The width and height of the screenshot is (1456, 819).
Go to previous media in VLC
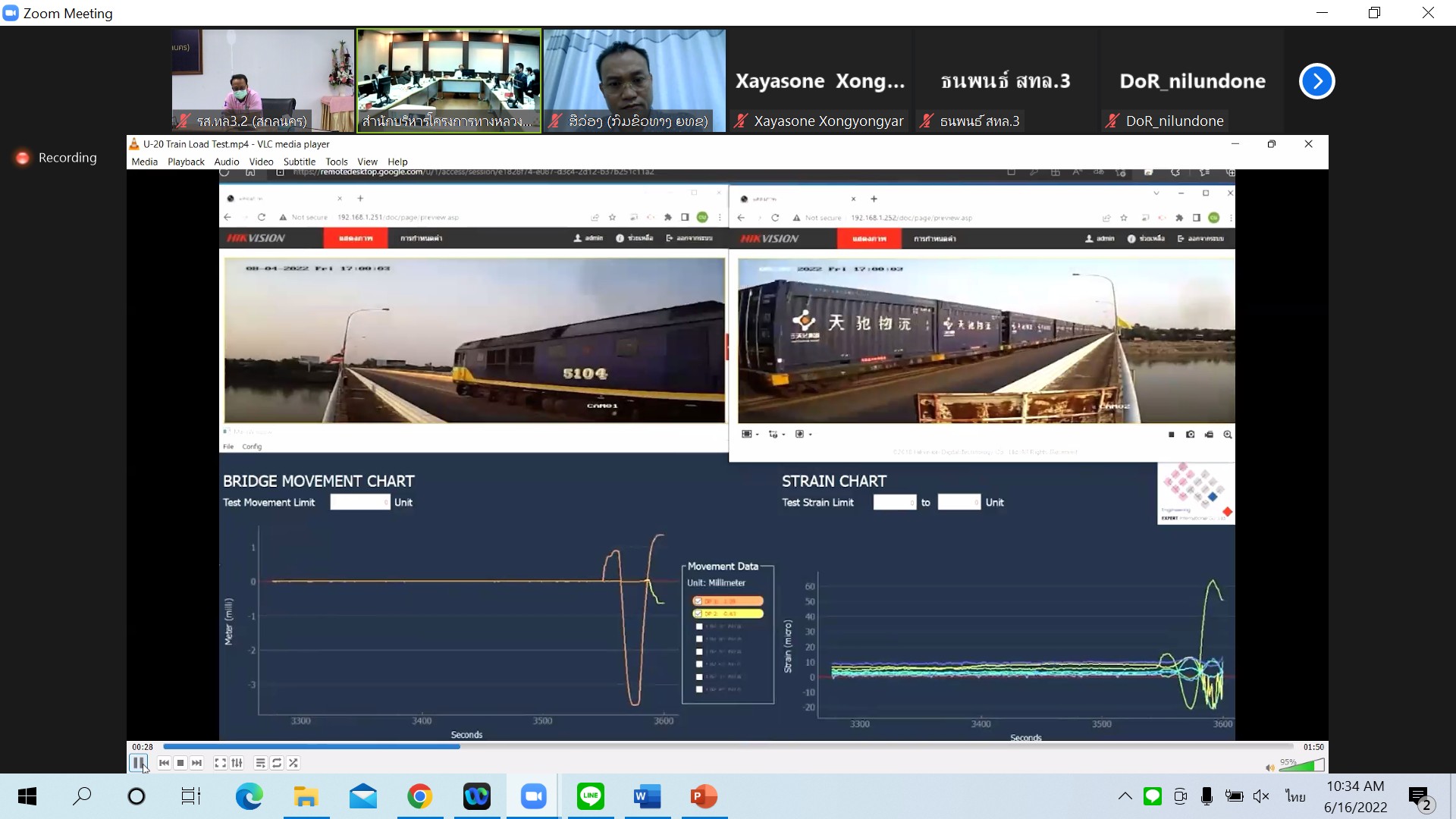pos(164,763)
